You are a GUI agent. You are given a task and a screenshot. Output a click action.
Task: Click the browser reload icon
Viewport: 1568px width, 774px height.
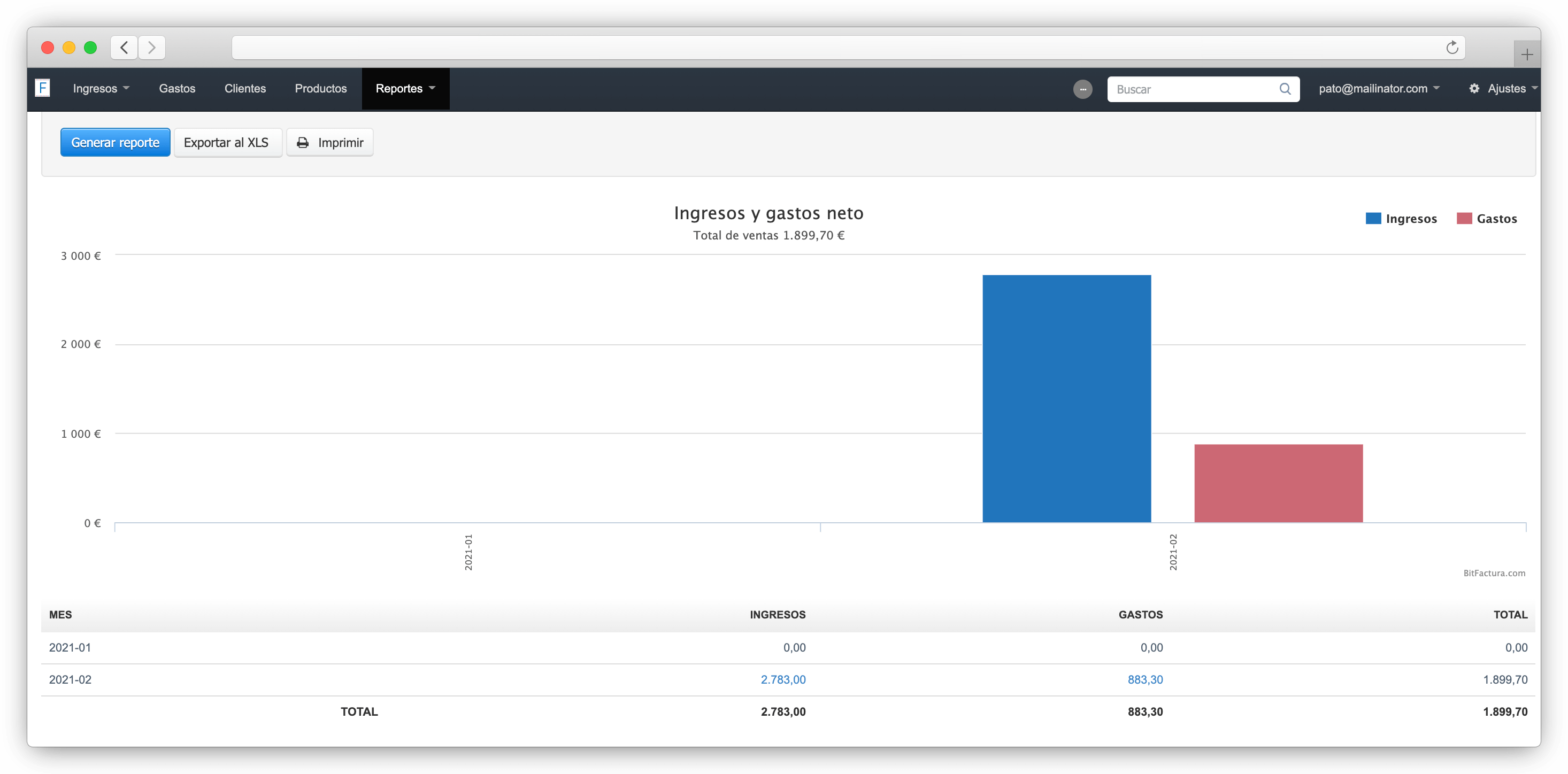[x=1452, y=48]
